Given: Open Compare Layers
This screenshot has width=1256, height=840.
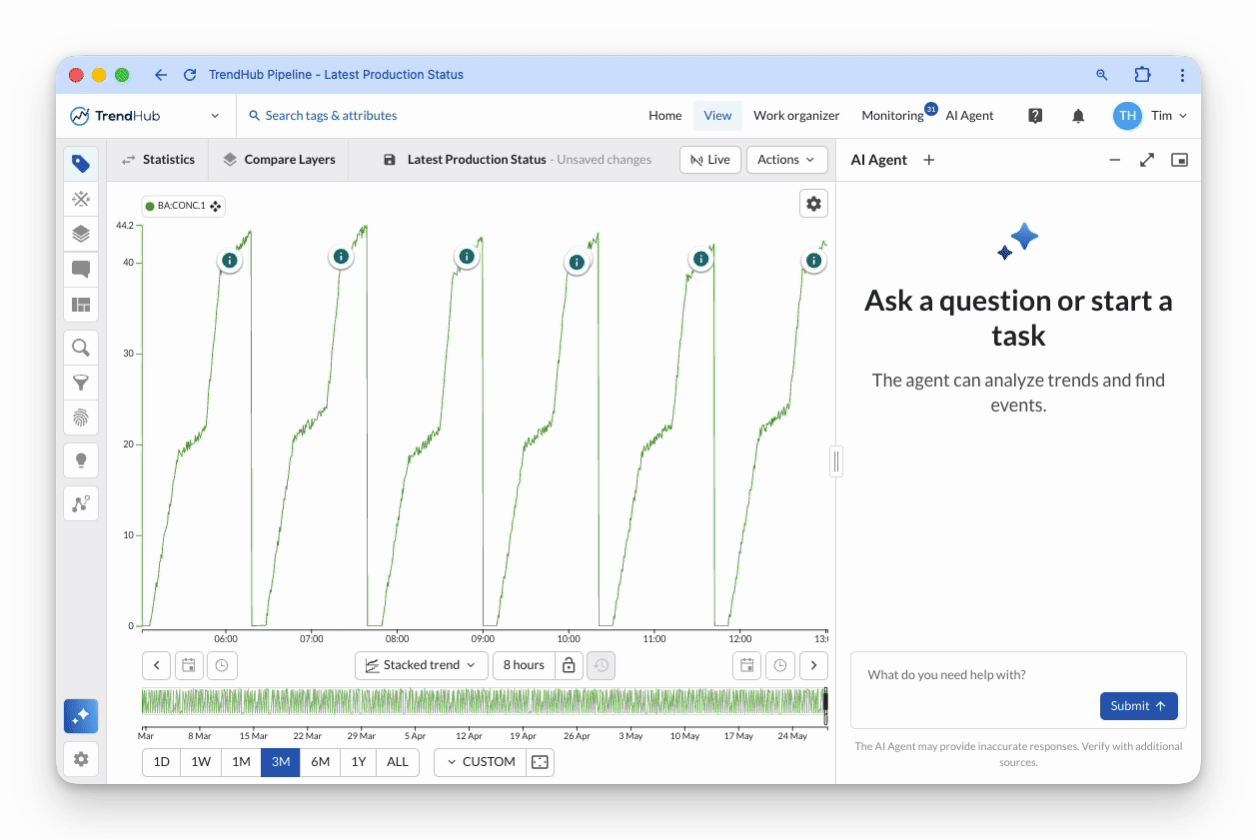Looking at the screenshot, I should (x=279, y=160).
